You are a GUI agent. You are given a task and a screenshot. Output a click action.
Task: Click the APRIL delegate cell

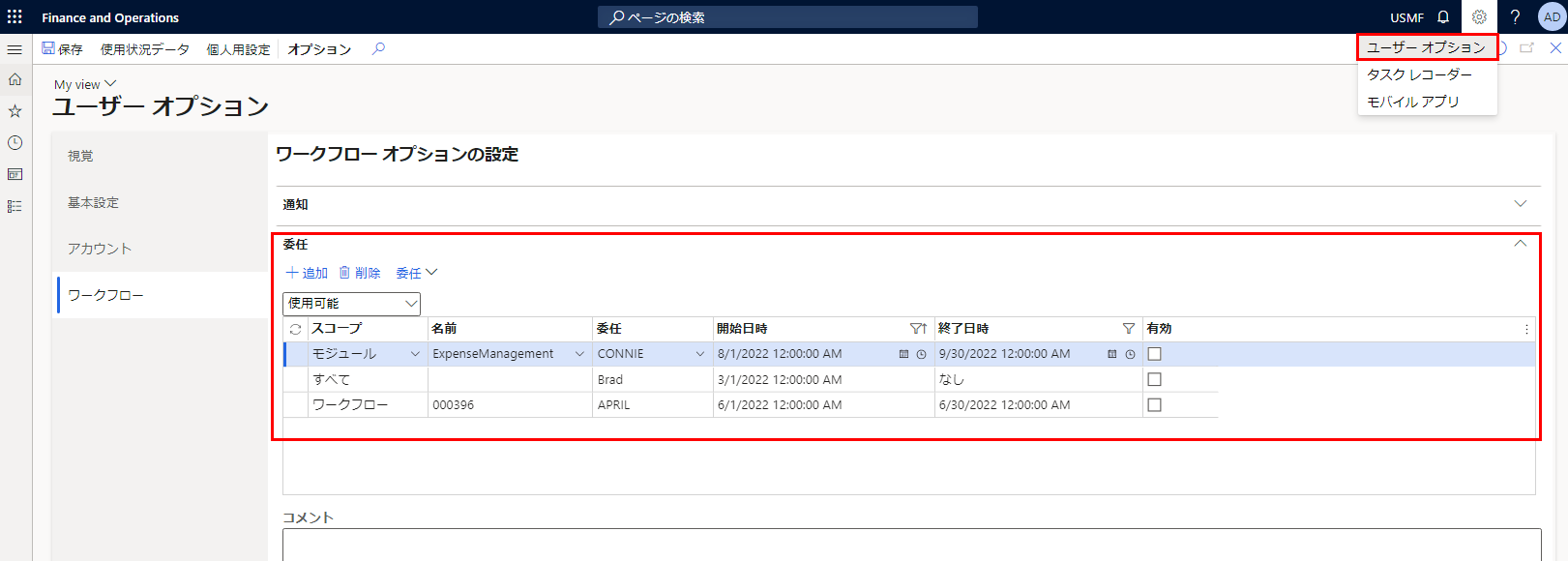[x=652, y=405]
